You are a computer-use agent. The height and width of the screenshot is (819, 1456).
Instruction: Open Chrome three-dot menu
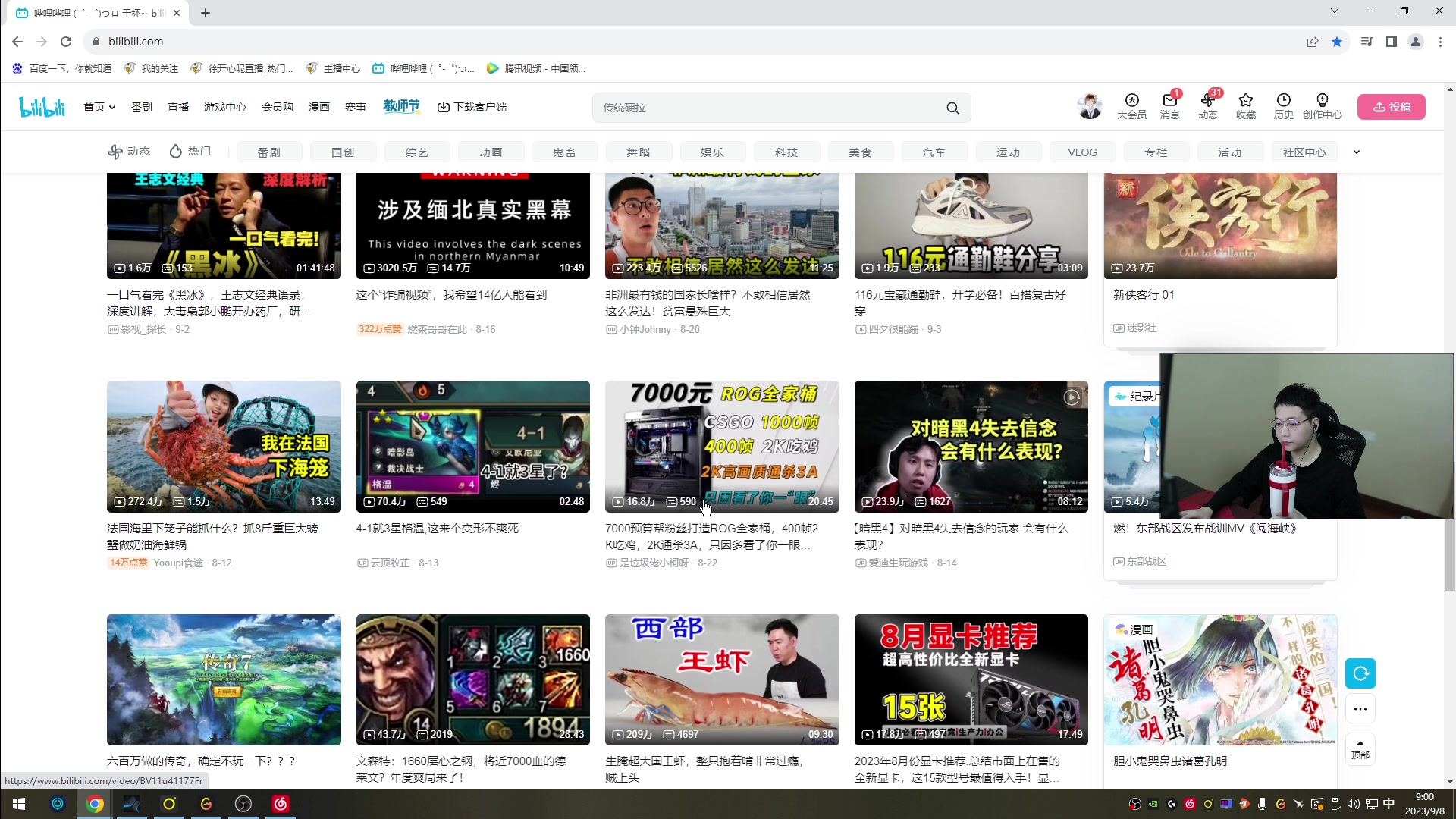(x=1440, y=42)
